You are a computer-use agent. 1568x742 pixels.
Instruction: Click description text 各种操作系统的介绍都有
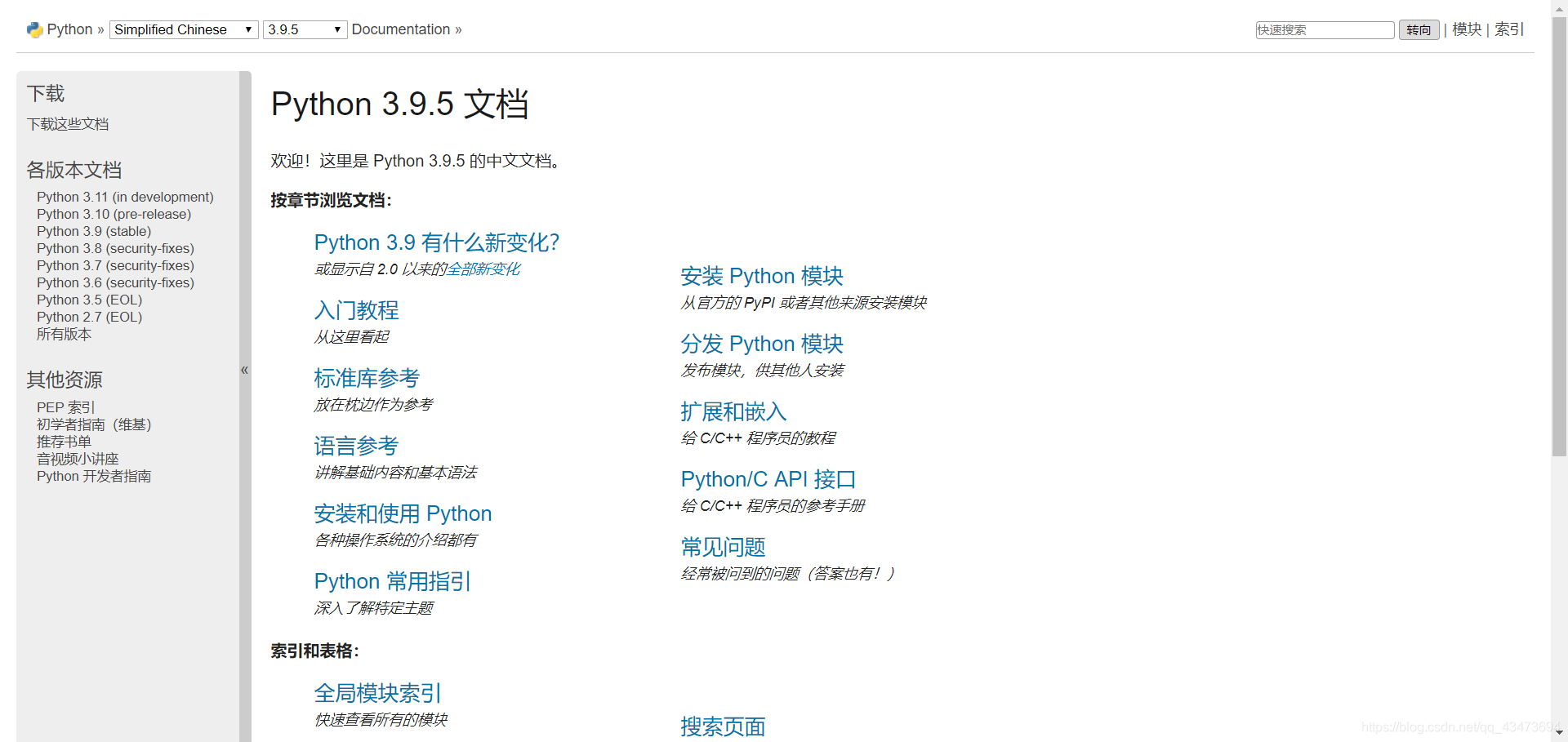coord(396,540)
